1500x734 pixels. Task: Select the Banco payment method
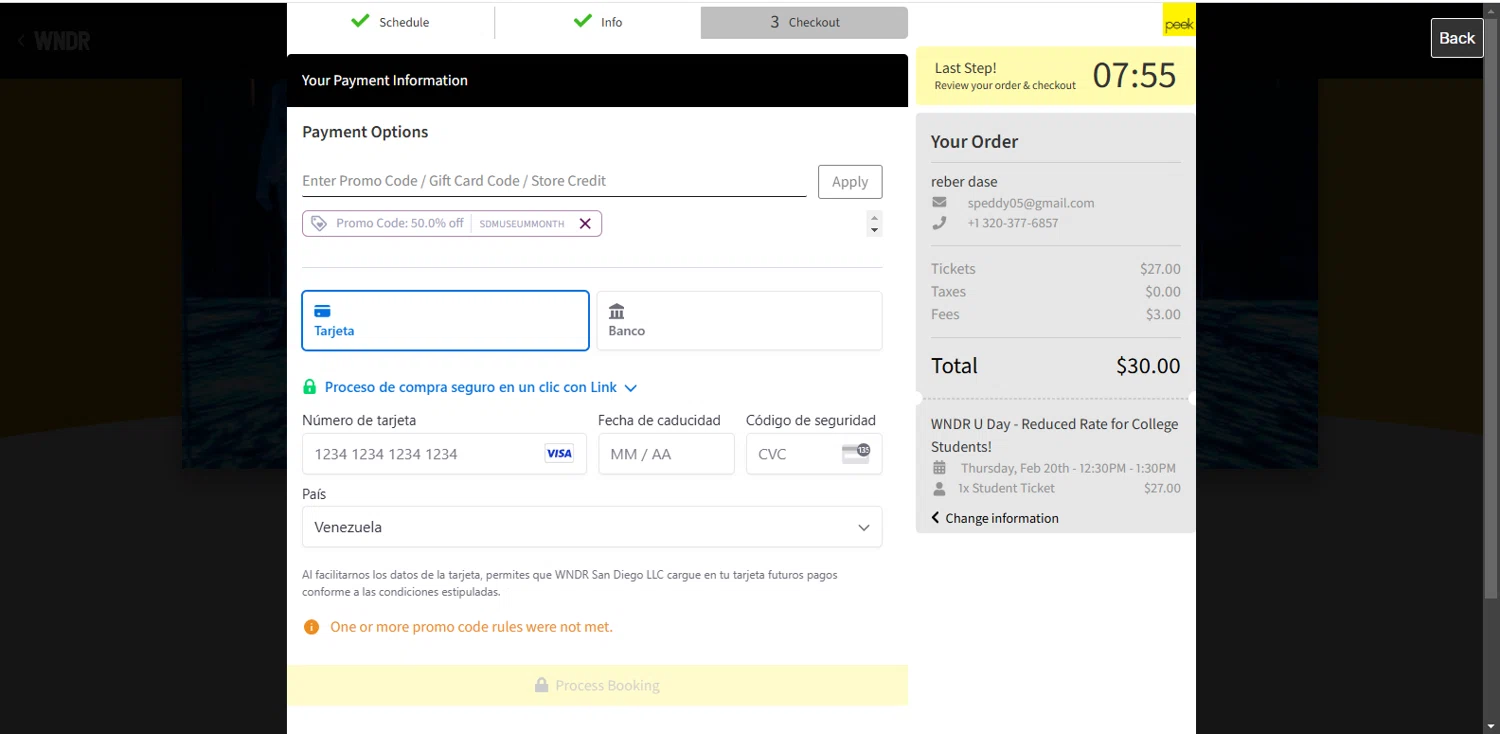pyautogui.click(x=739, y=320)
